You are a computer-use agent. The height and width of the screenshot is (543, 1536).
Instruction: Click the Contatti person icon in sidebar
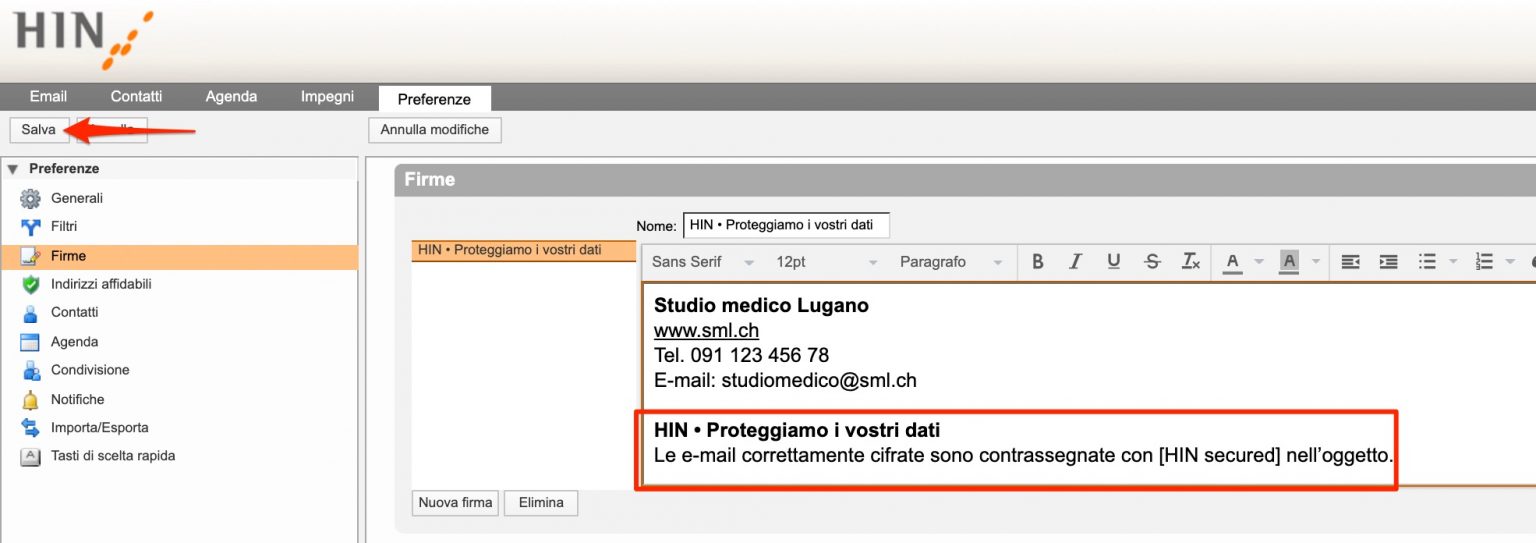[31, 313]
